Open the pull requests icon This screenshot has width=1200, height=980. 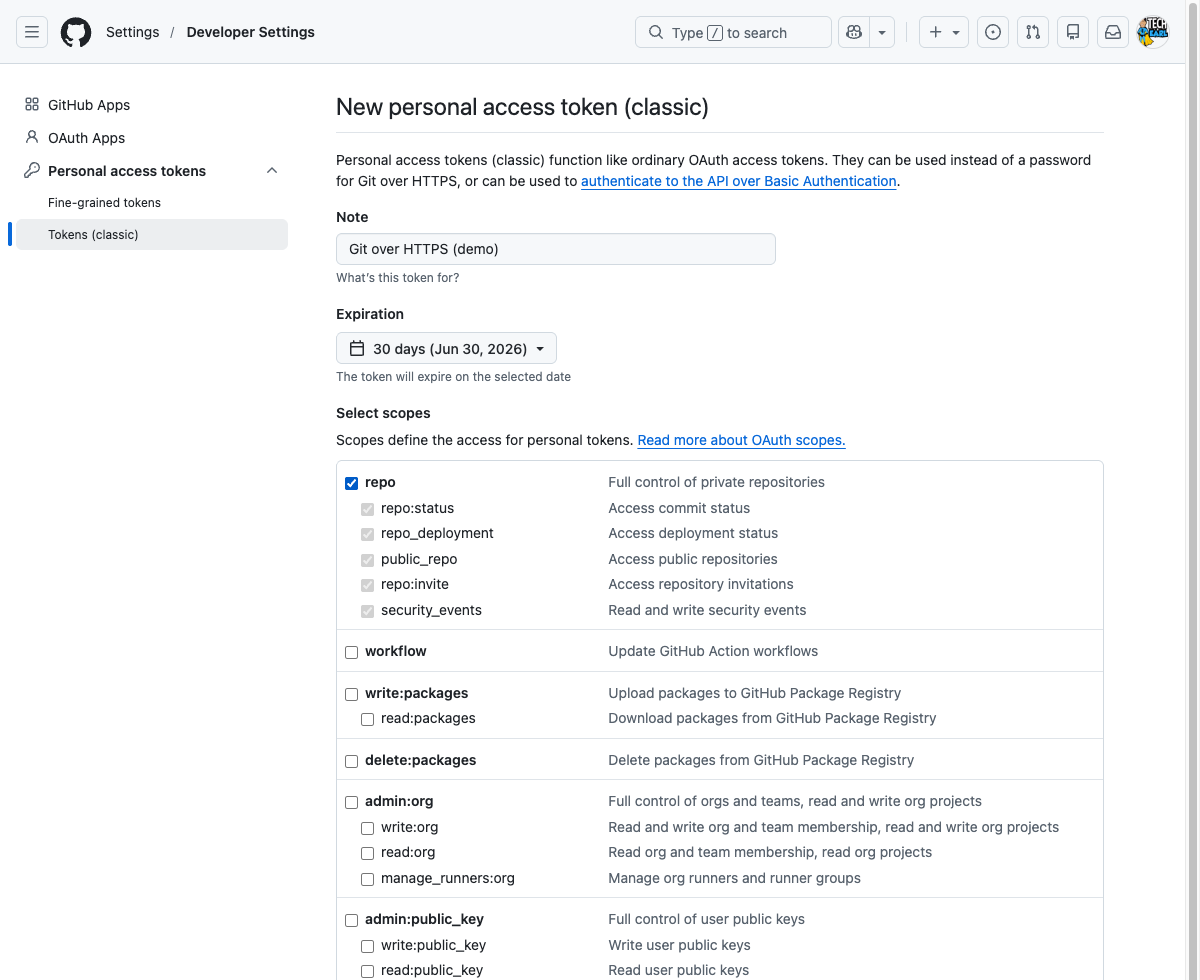[1033, 32]
